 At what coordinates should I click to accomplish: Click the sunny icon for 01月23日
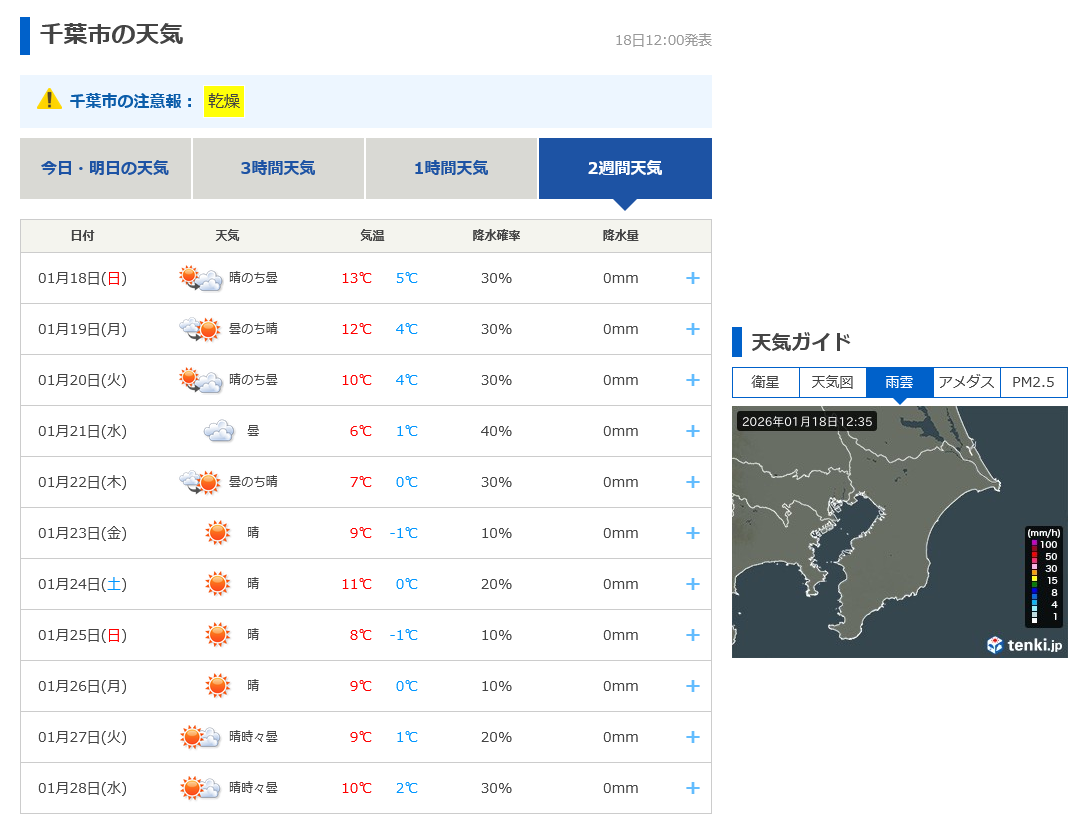point(218,533)
